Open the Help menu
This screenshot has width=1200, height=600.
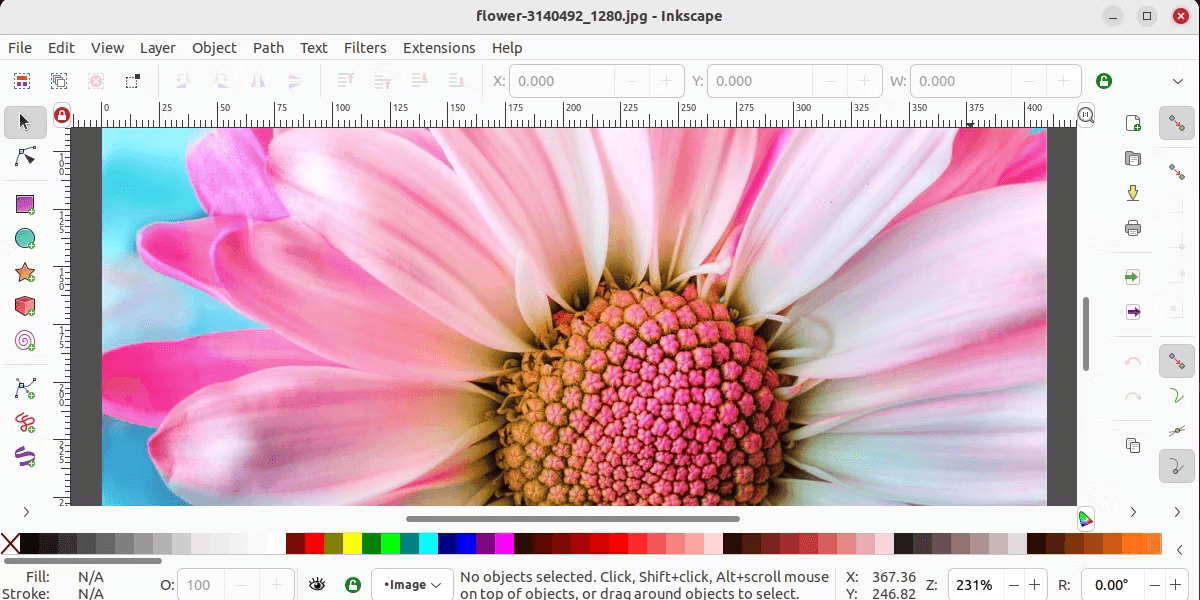[507, 47]
